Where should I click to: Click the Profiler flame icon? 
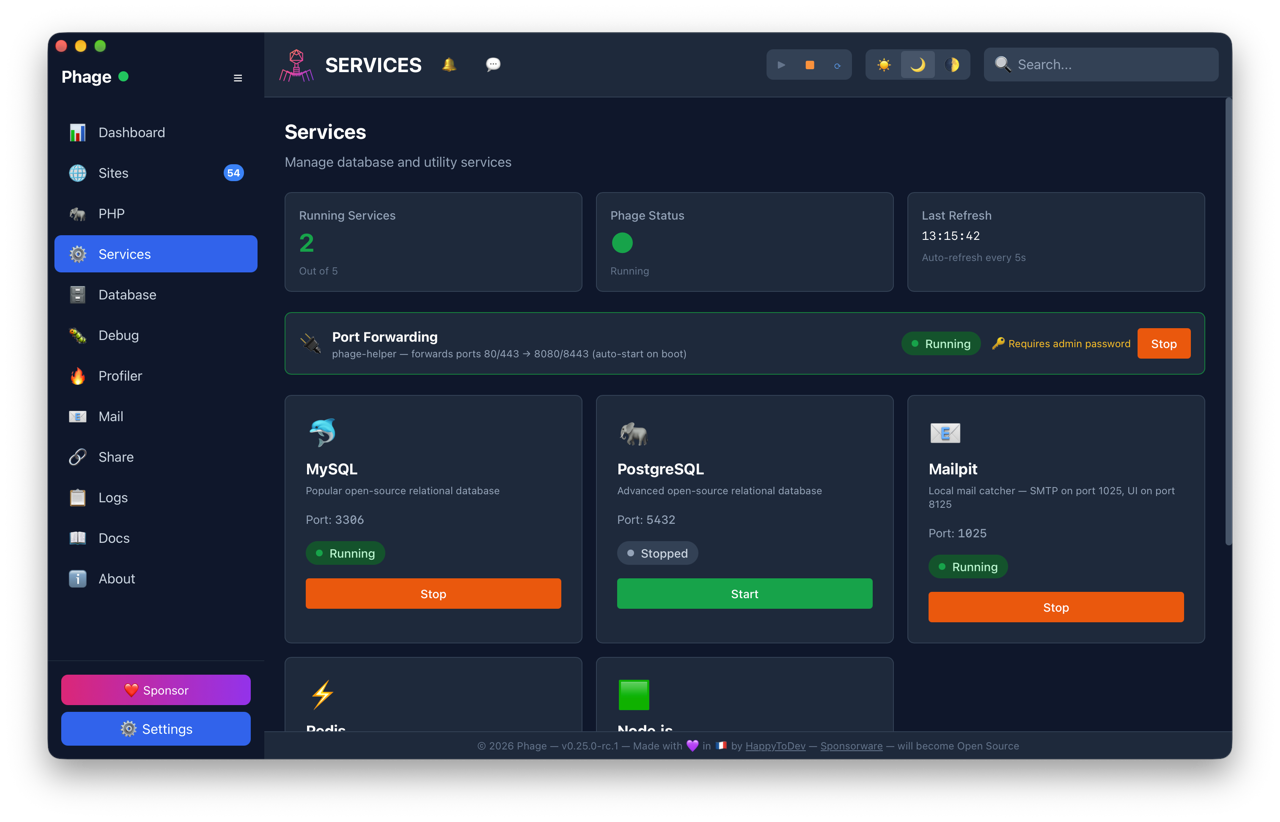coord(78,376)
